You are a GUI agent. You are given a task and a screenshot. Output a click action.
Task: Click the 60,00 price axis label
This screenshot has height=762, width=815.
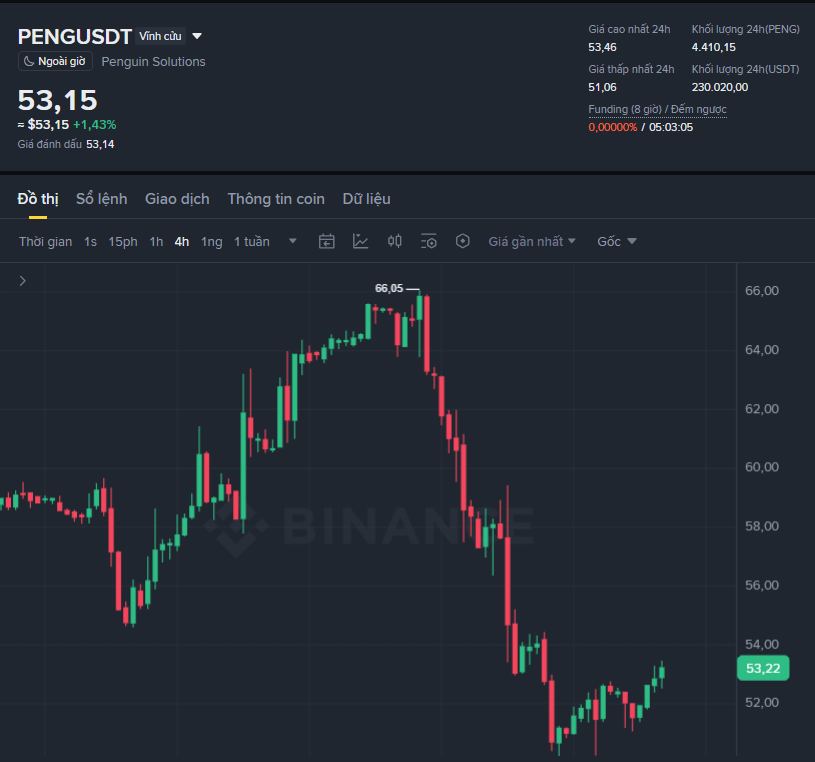click(762, 467)
